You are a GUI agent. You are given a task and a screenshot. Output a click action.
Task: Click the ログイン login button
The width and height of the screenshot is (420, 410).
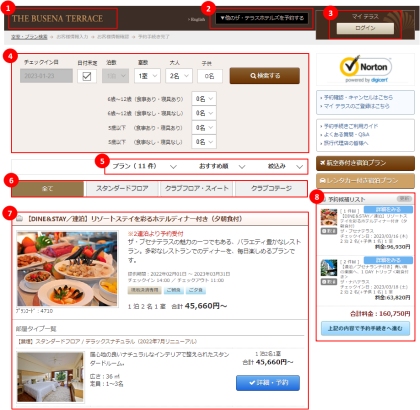365,28
